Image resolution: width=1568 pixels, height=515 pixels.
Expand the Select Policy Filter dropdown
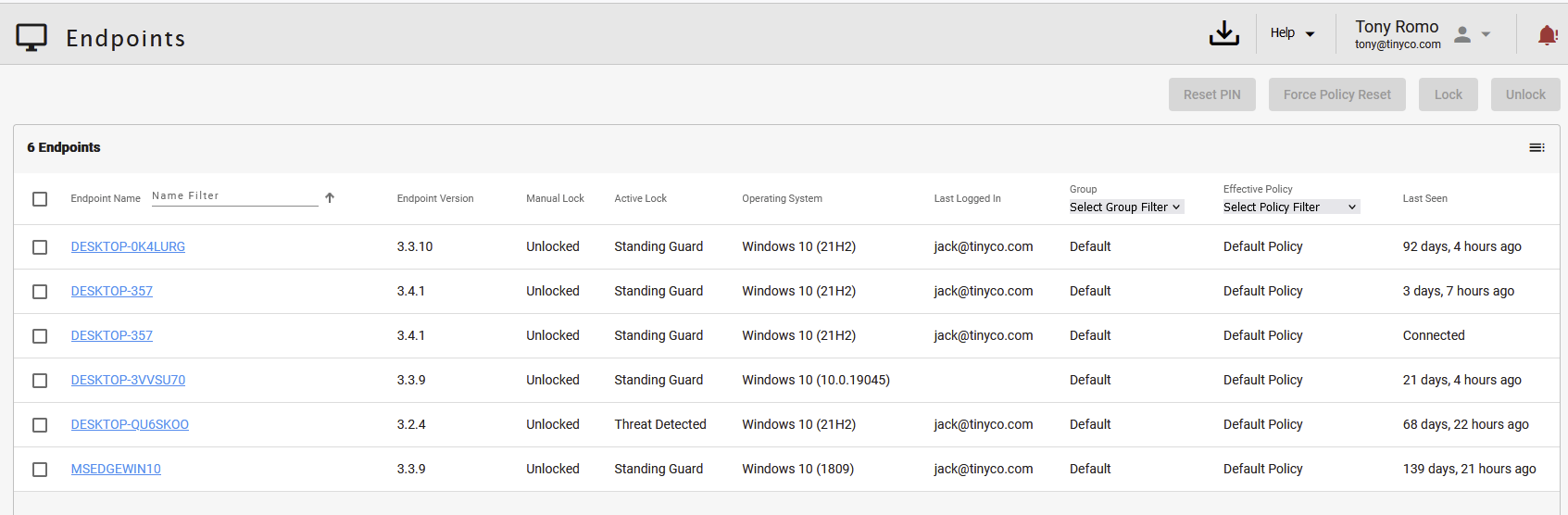(1290, 207)
